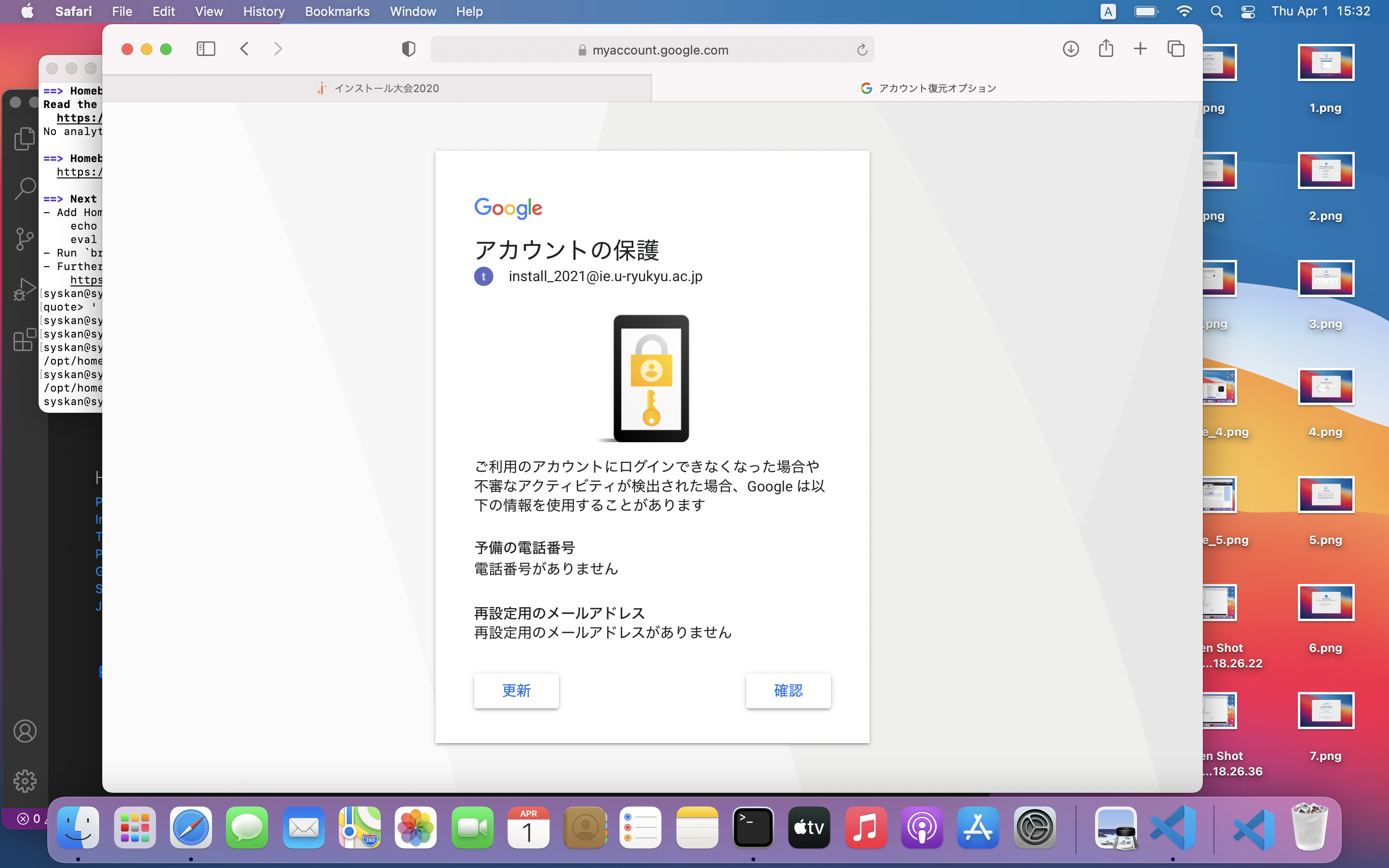Open the input source menu
The width and height of the screenshot is (1389, 868).
click(x=1108, y=12)
